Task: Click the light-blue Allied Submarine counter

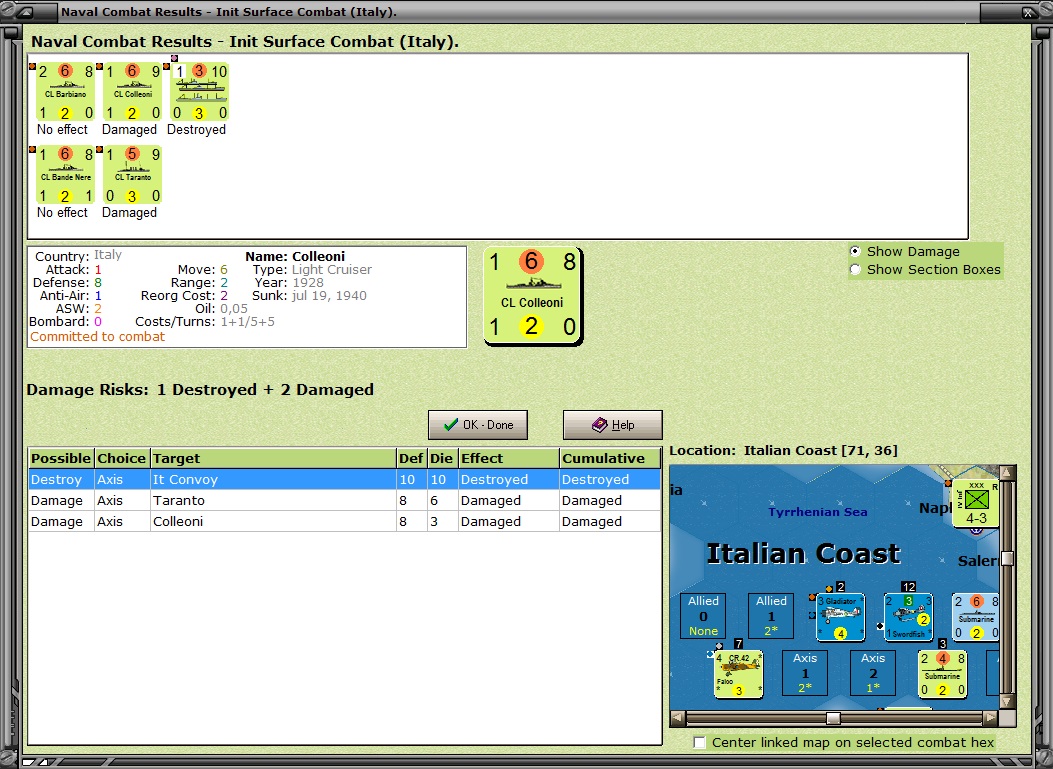Action: [x=976, y=617]
